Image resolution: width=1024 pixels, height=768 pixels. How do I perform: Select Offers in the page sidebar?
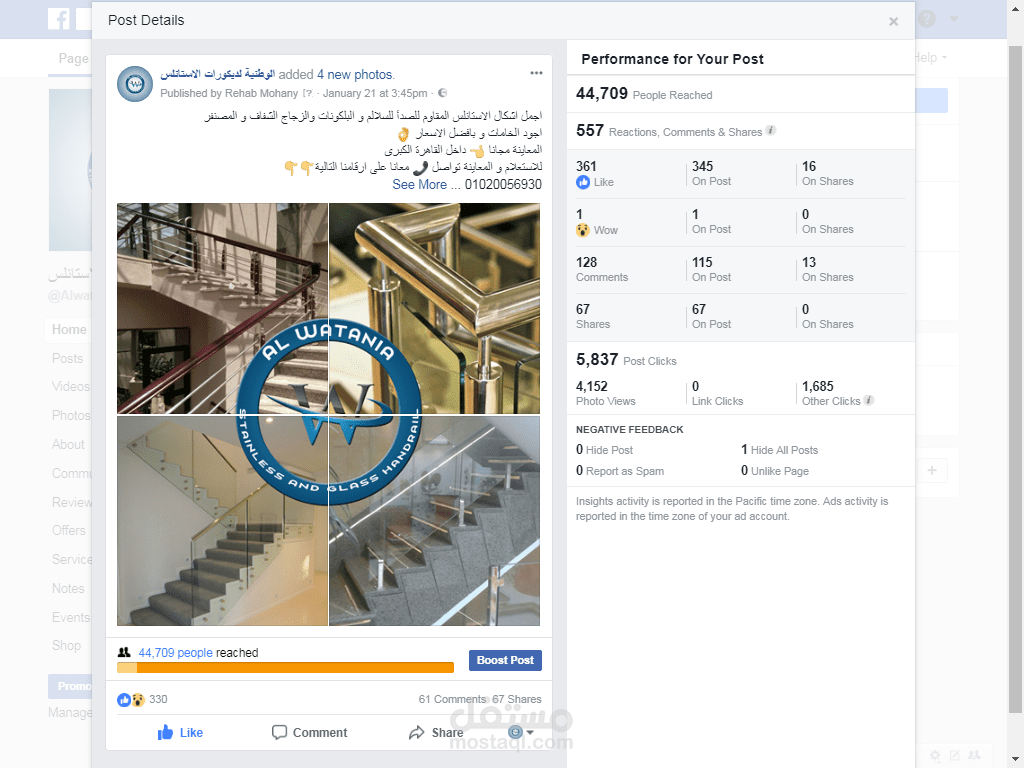click(x=69, y=530)
